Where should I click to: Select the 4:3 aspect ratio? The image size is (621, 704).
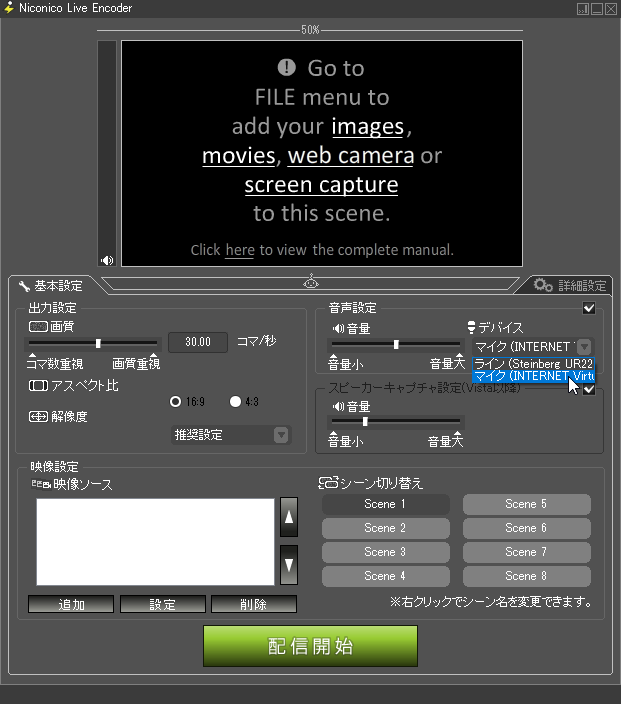tap(235, 401)
